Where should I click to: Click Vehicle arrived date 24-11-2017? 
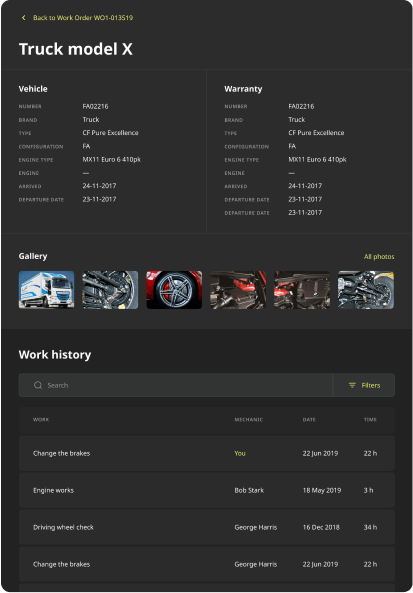pos(99,186)
